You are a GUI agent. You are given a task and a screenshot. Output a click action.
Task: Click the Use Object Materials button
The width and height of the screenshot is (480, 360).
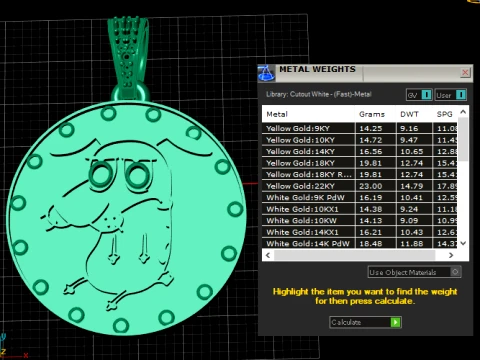tap(414, 272)
